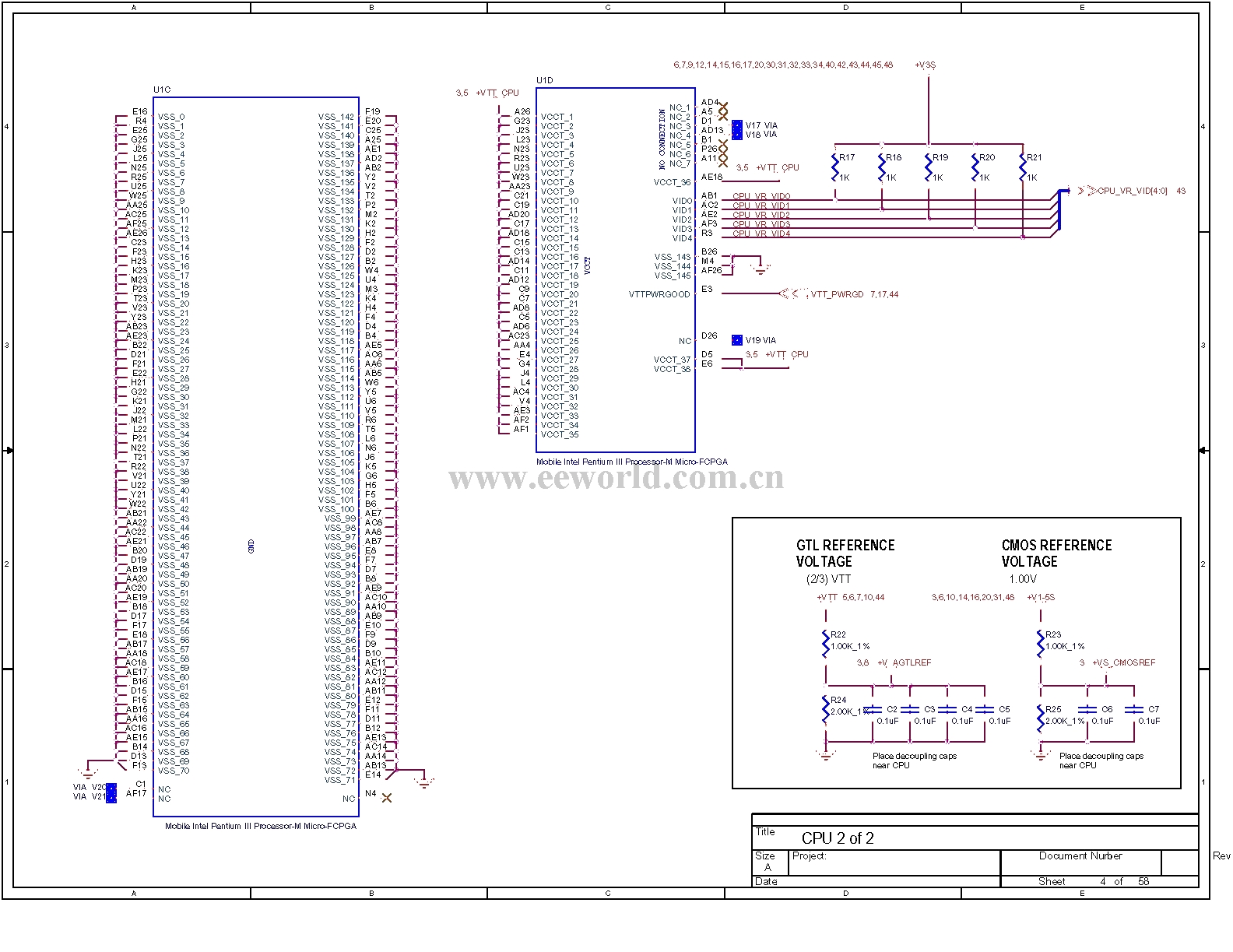Click the no-connect X at pin N4
This screenshot has height=952, width=1233.
pyautogui.click(x=387, y=798)
